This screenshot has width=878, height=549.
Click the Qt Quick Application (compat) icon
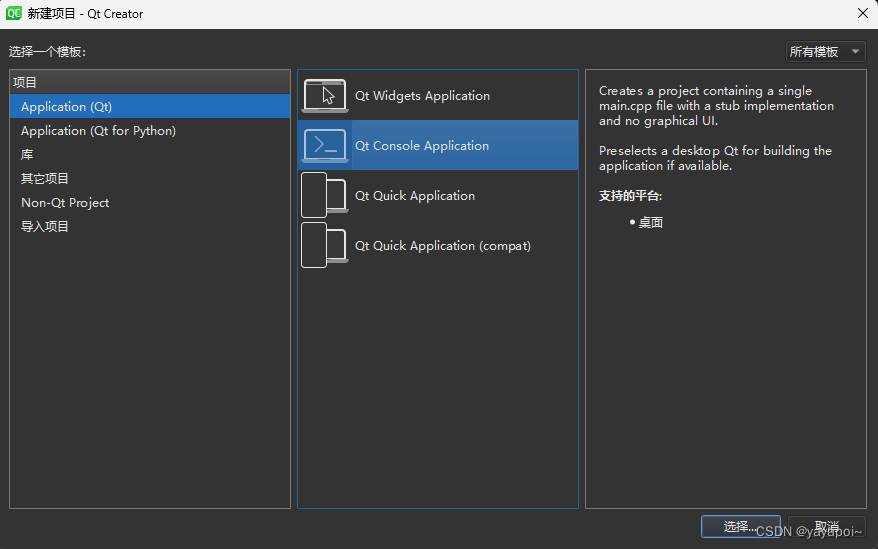325,245
